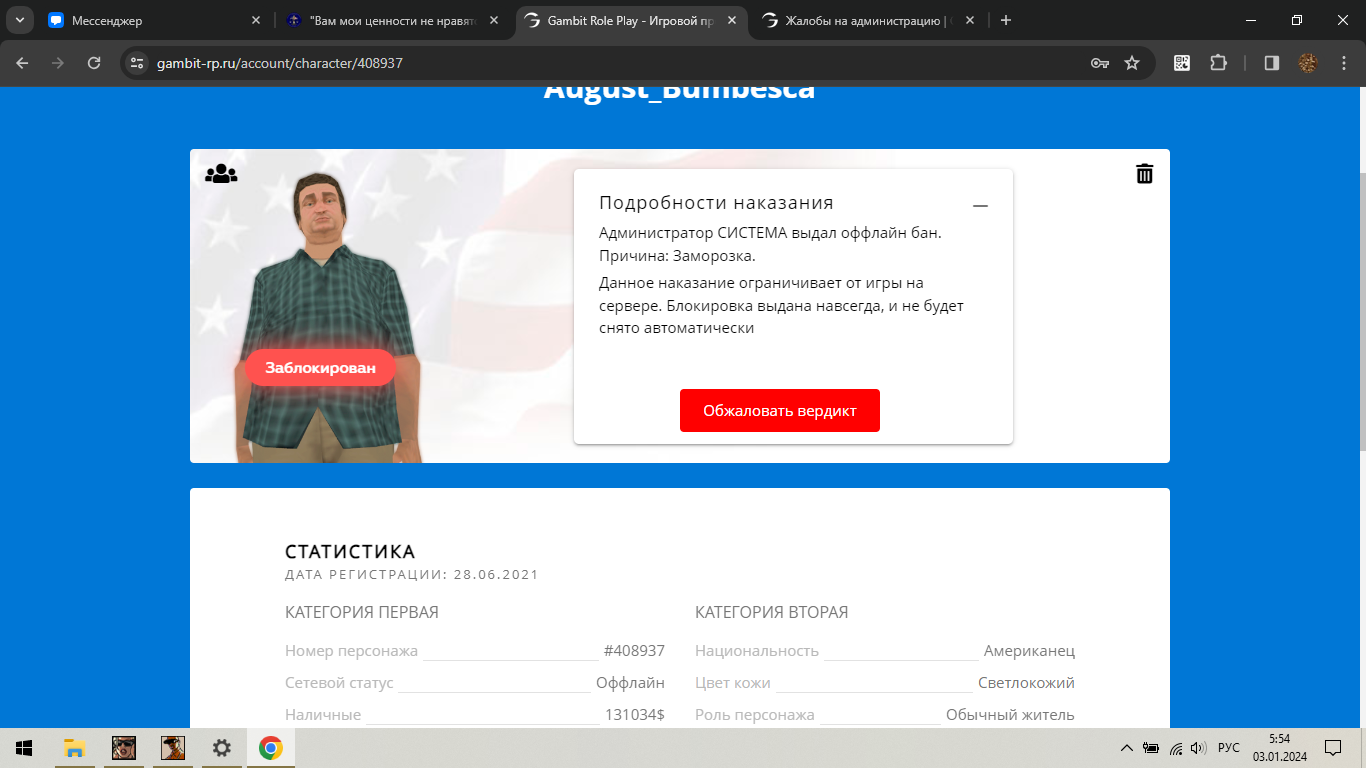The image size is (1366, 768).
Task: Reload the current page
Action: [94, 63]
